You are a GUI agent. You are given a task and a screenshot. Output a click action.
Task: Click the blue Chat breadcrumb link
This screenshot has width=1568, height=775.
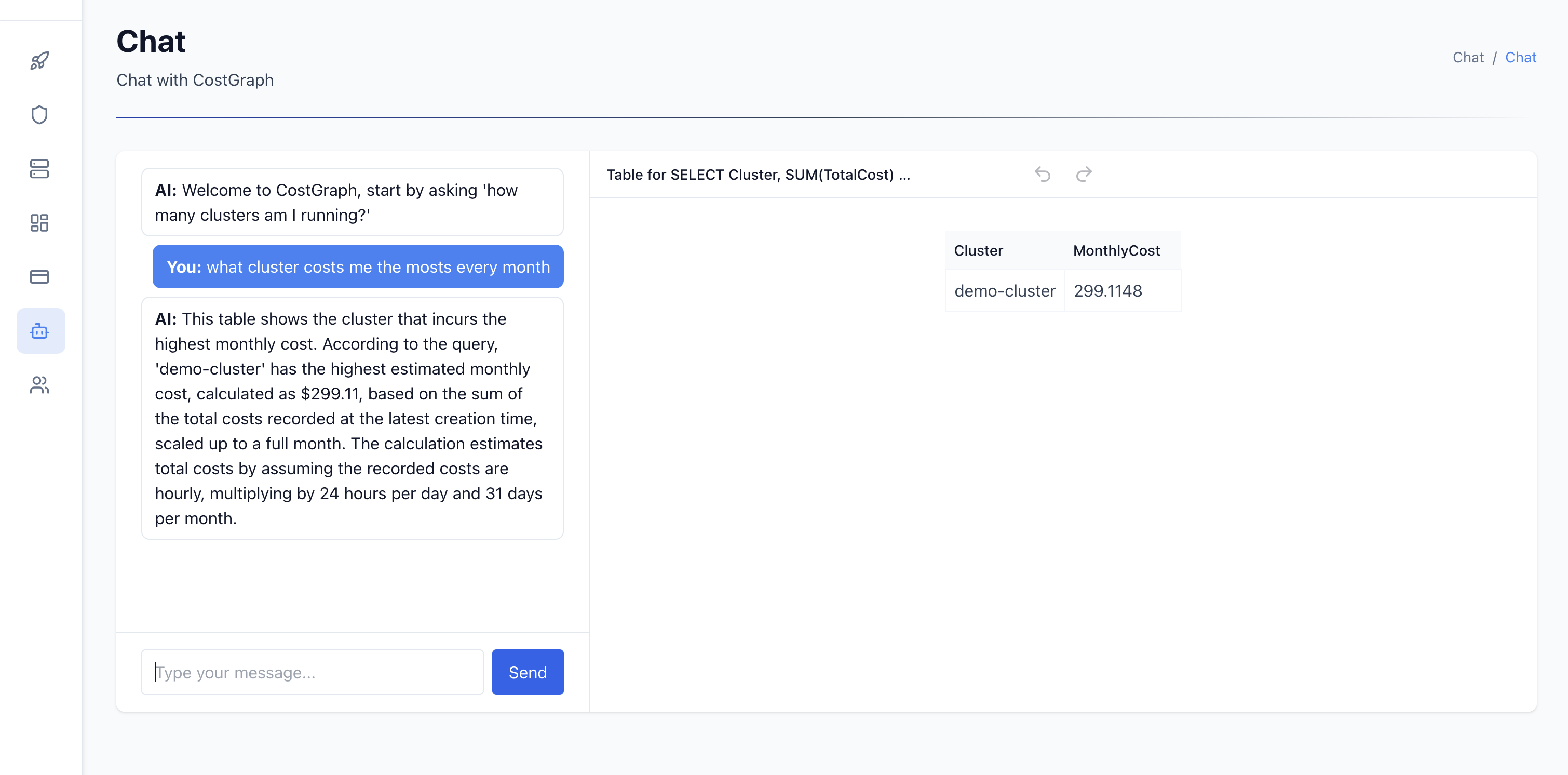1520,57
